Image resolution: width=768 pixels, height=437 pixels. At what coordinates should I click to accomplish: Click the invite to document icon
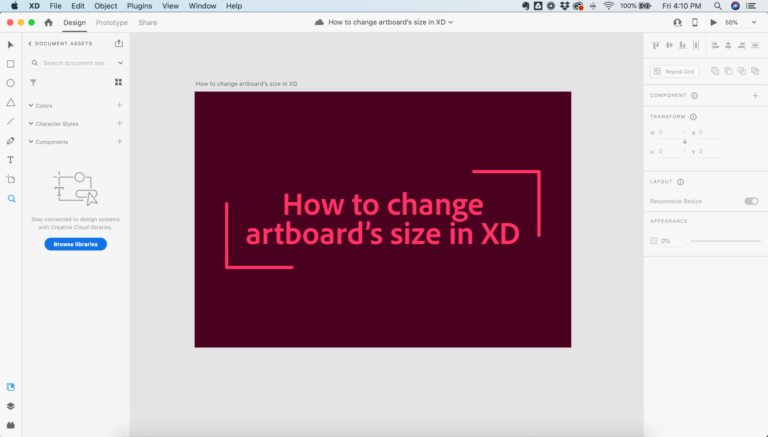[677, 23]
